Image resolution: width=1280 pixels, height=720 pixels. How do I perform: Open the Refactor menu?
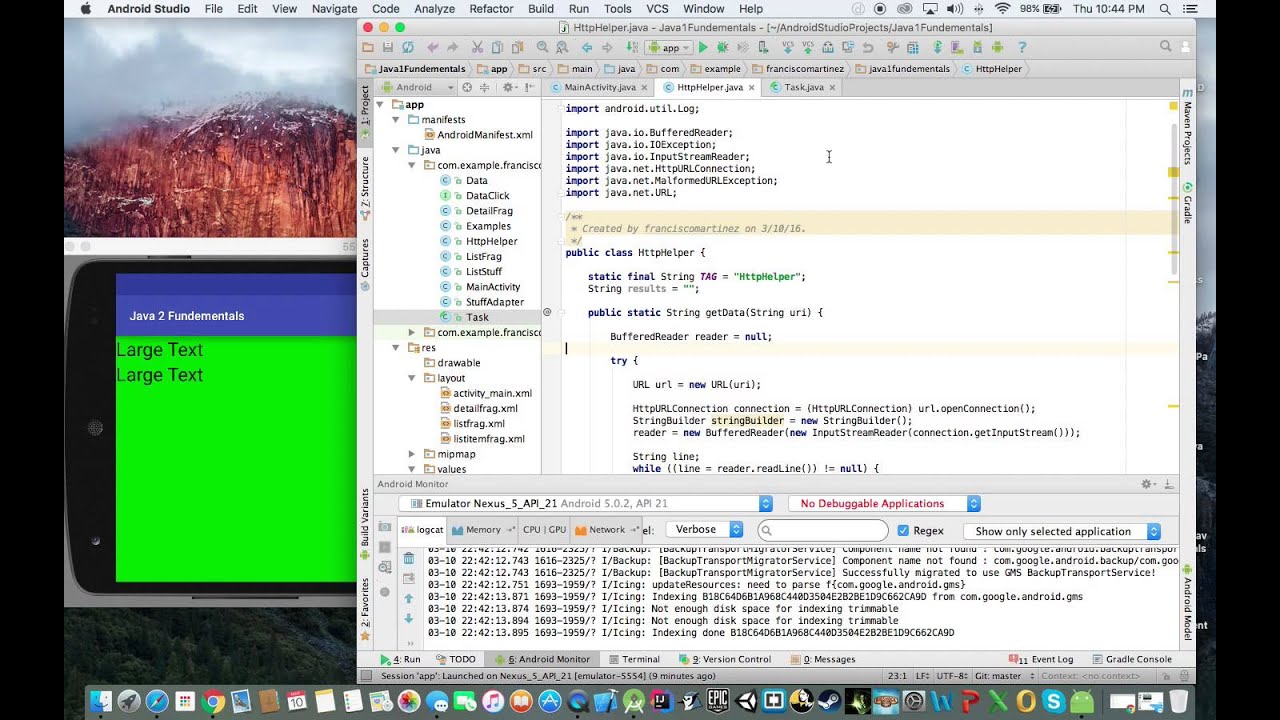(x=491, y=9)
